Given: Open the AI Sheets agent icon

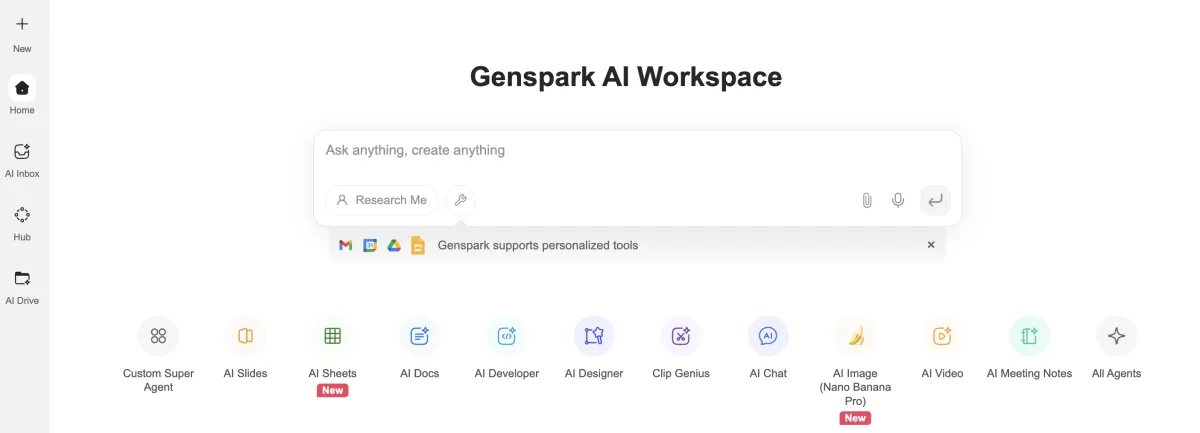Looking at the screenshot, I should (332, 336).
